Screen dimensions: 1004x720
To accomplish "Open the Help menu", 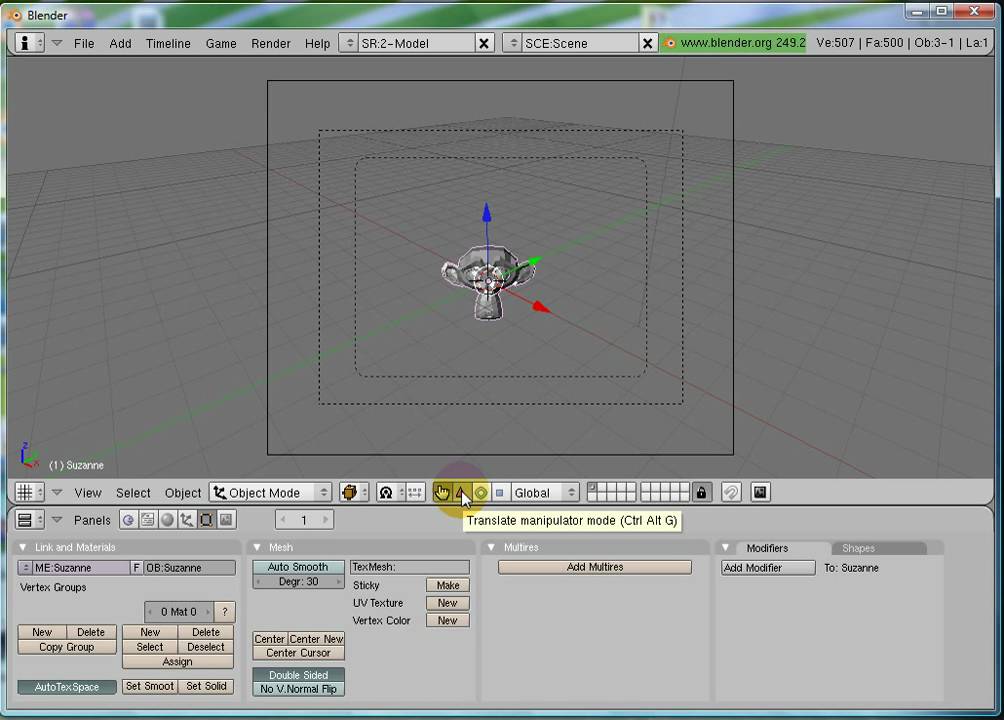I will (317, 44).
